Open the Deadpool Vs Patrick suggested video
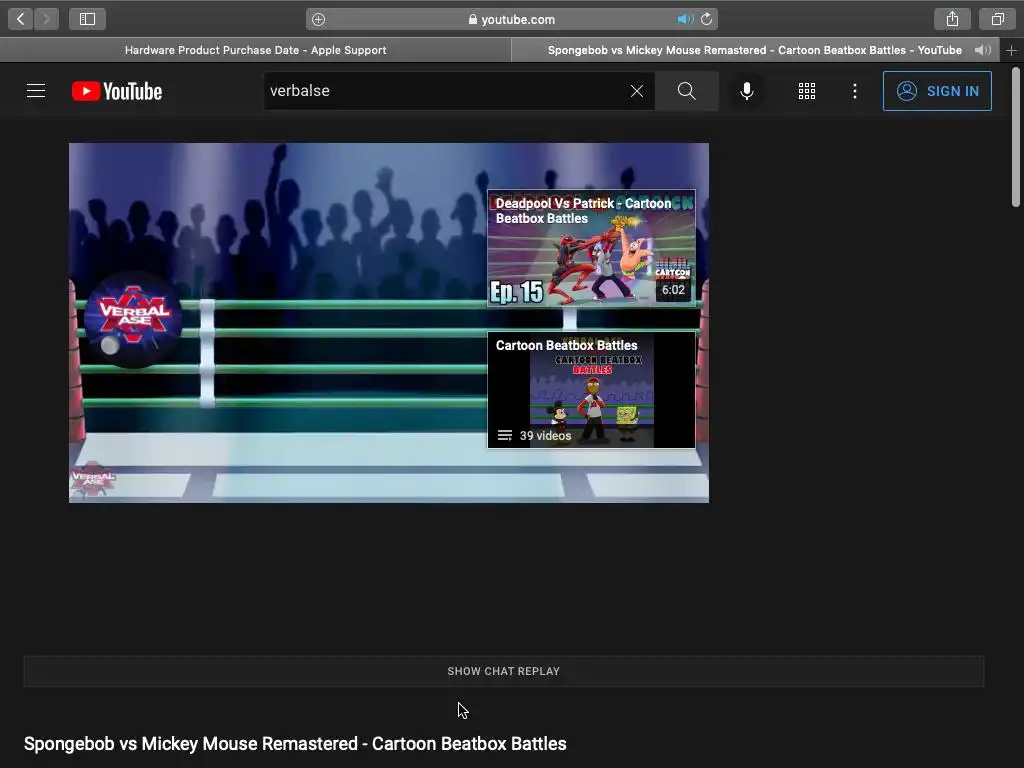1024x768 pixels. 592,248
